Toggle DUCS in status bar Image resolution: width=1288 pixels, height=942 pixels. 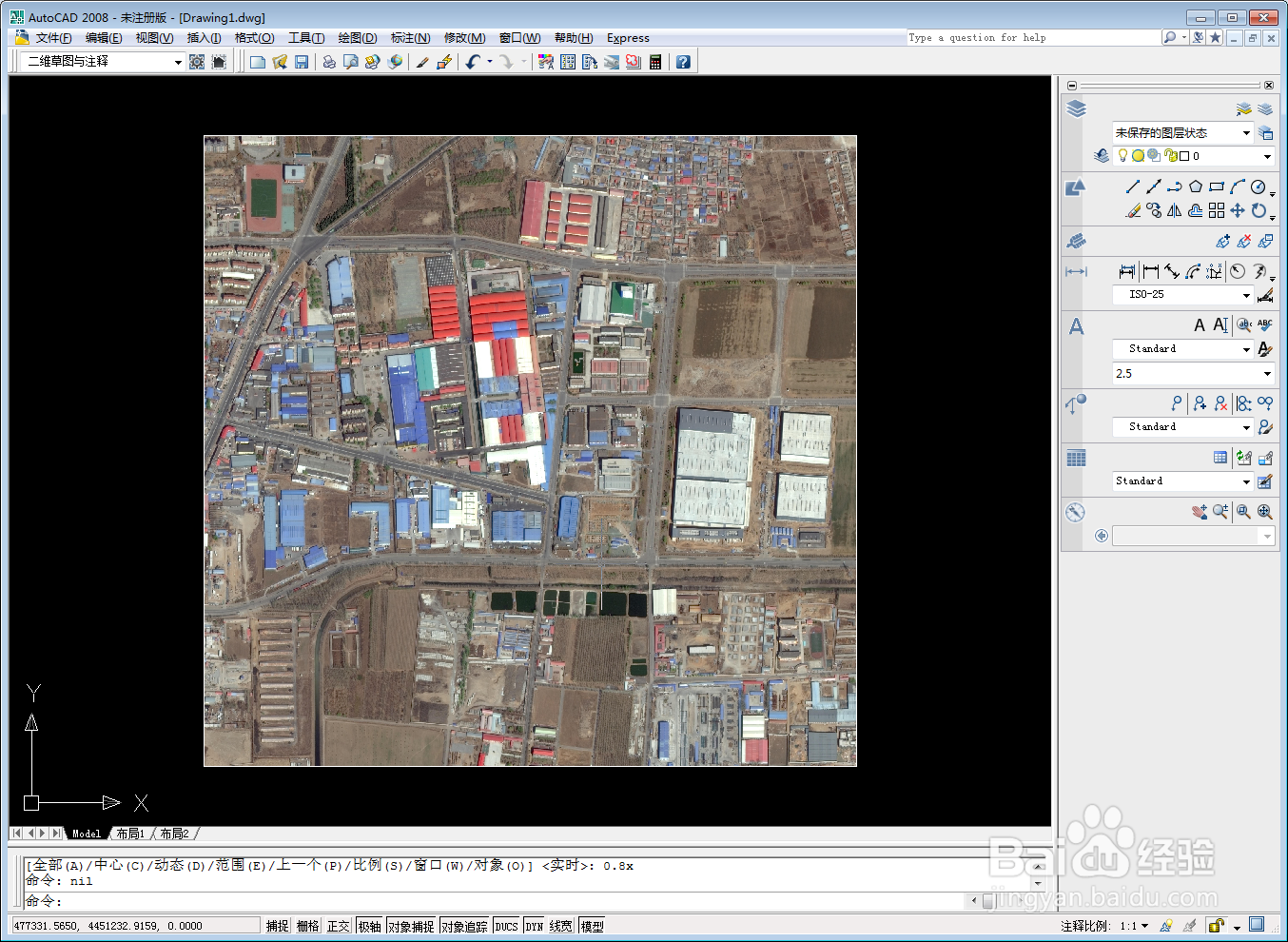(x=507, y=926)
